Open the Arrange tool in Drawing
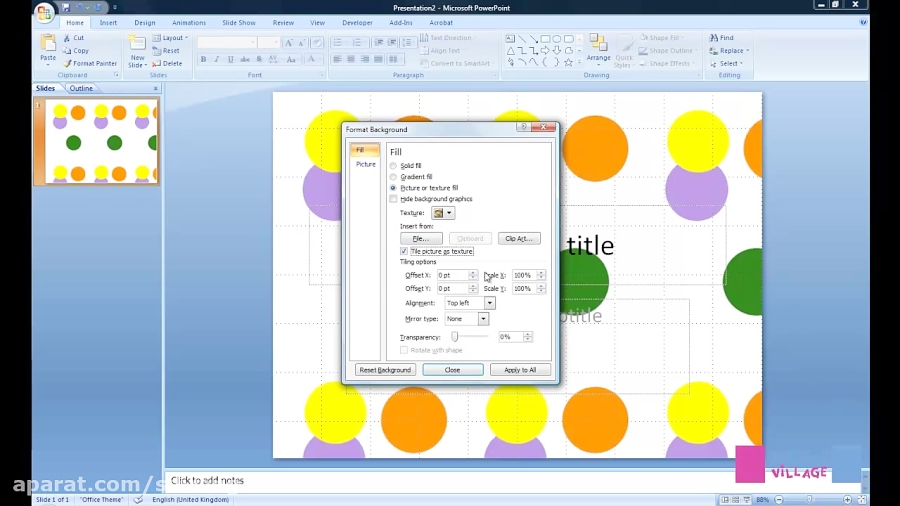The height and width of the screenshot is (506, 900). (598, 47)
